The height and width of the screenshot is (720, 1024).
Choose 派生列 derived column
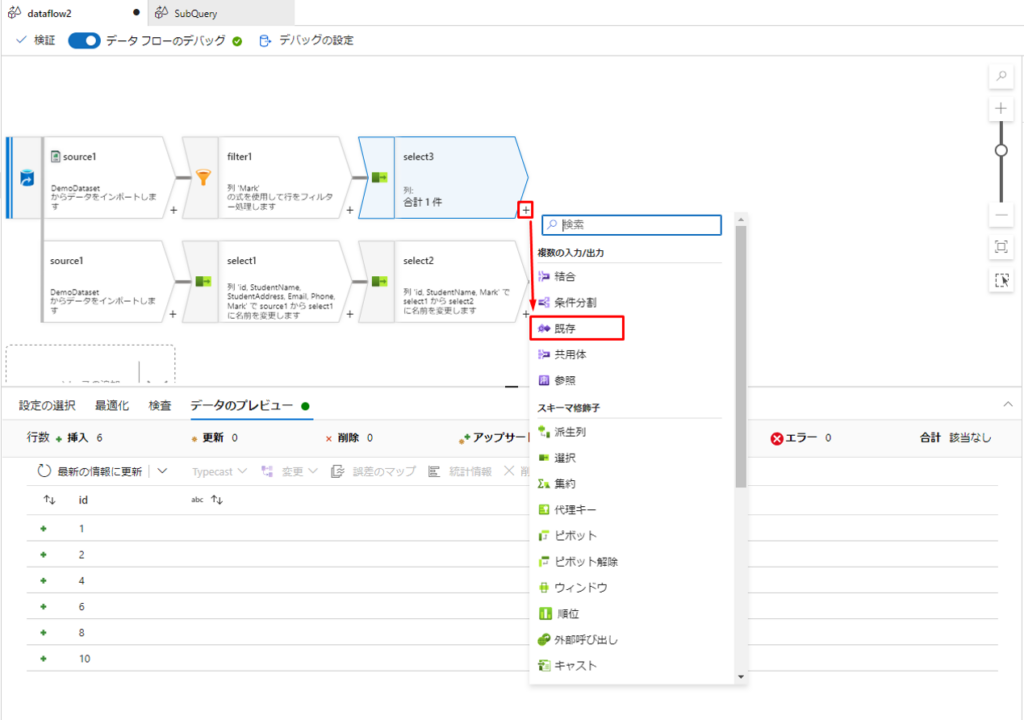pyautogui.click(x=562, y=432)
